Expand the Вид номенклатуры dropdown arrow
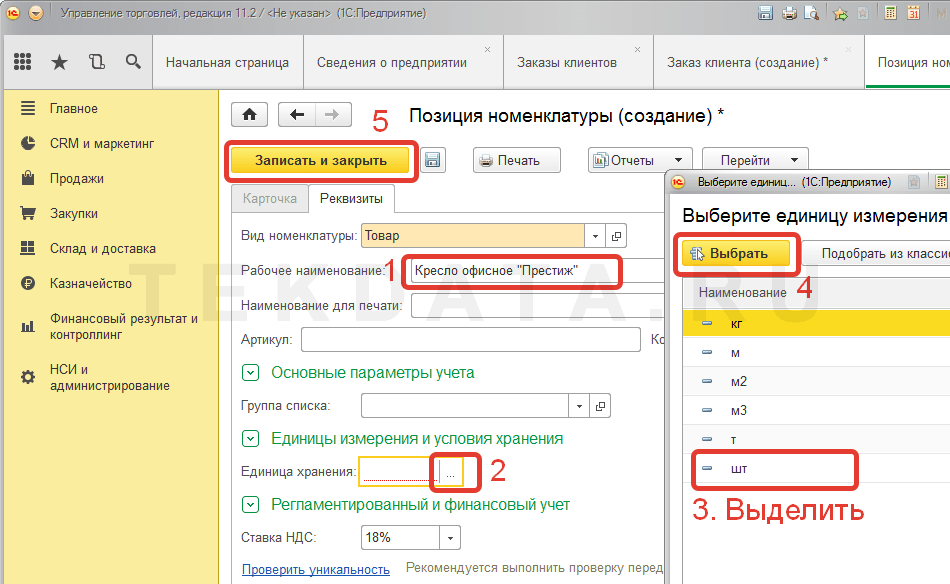 pos(595,236)
